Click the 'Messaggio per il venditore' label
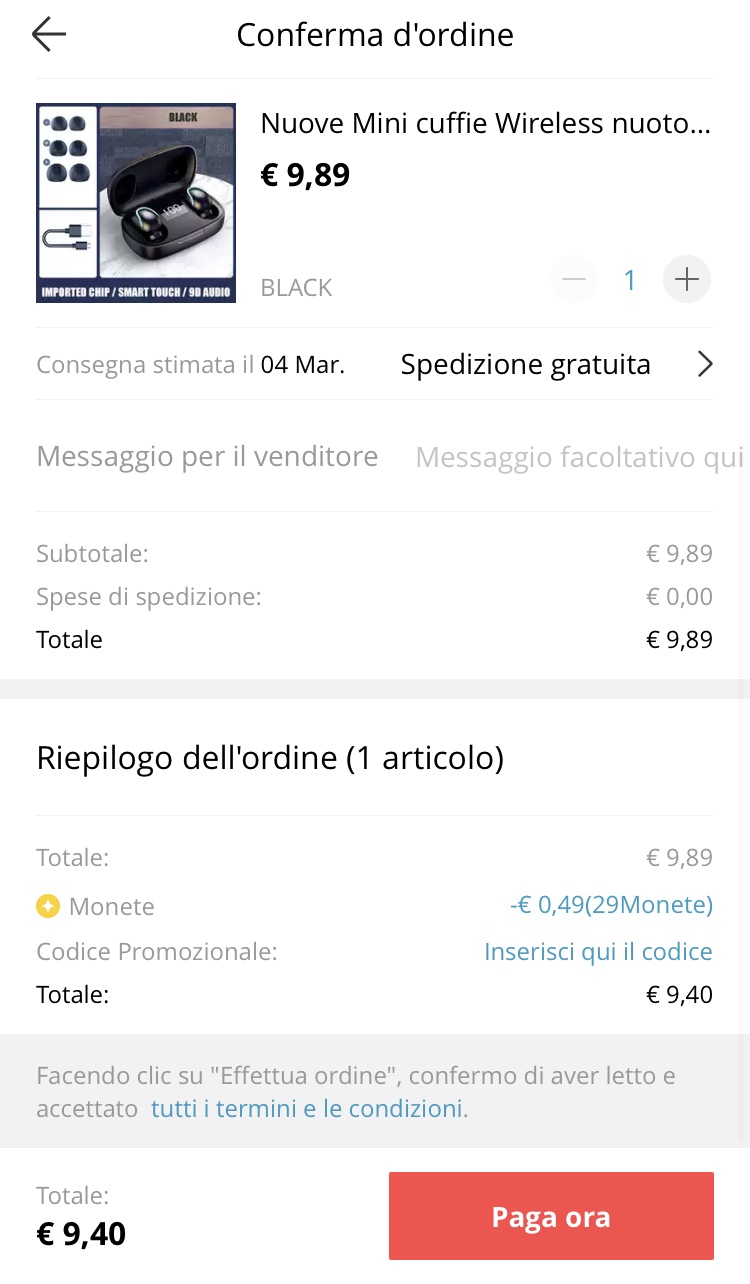750x1284 pixels. [207, 457]
